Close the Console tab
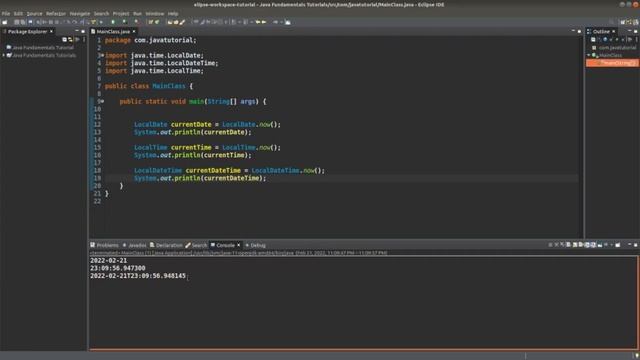640x360 pixels. click(x=239, y=245)
